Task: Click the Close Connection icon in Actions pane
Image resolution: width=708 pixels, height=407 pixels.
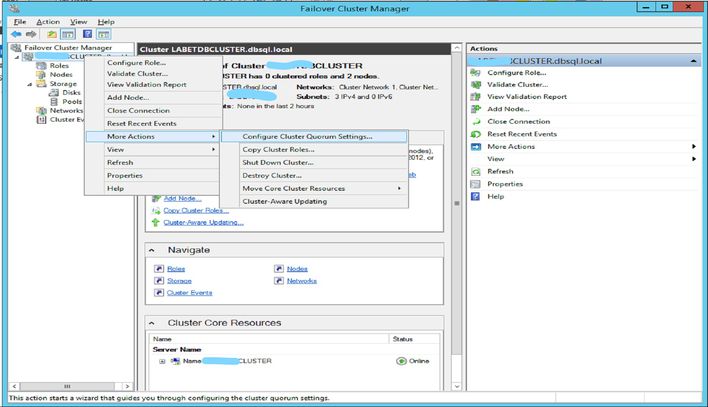Action: (475, 122)
